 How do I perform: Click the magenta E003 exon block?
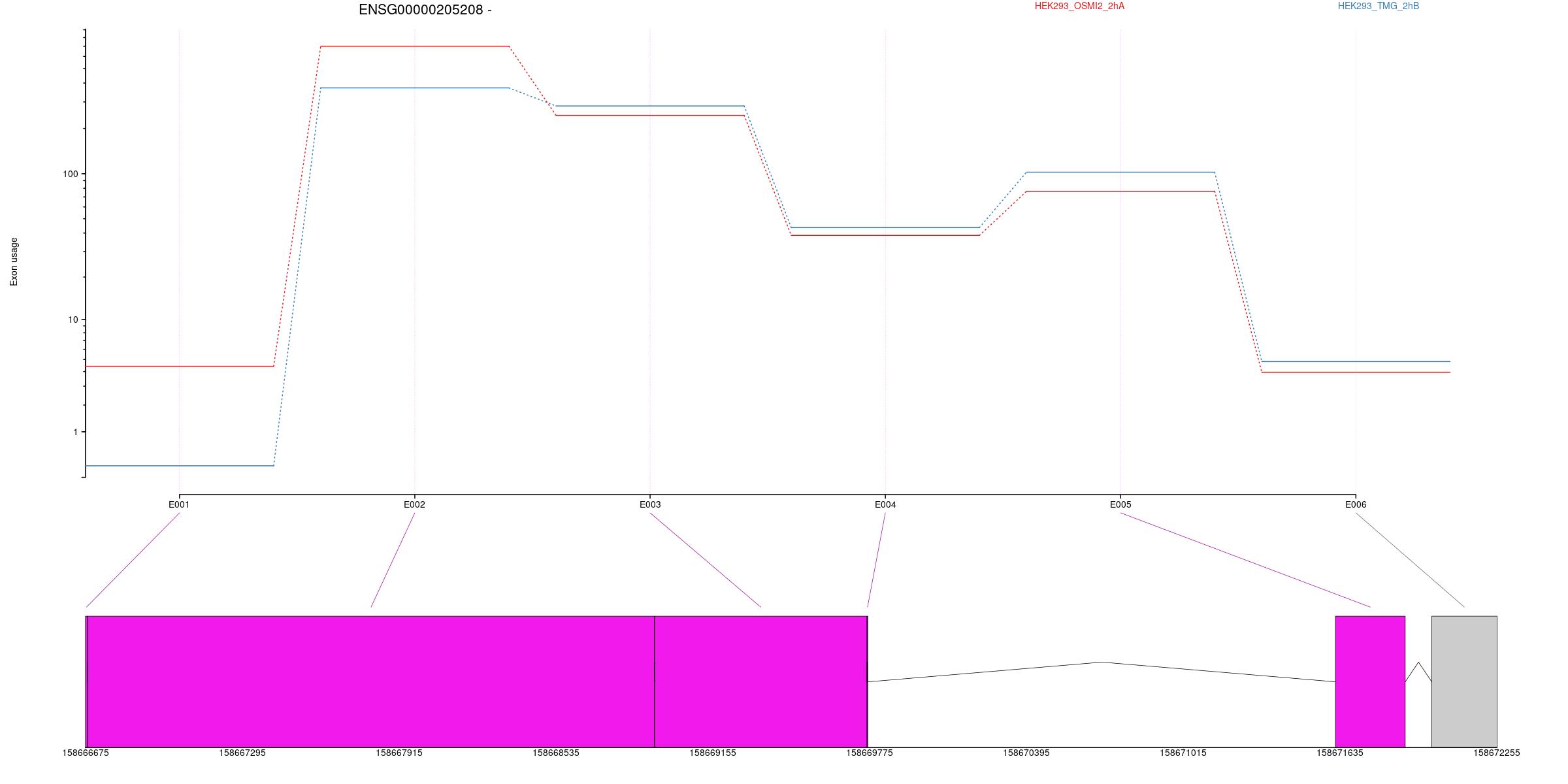(x=760, y=681)
